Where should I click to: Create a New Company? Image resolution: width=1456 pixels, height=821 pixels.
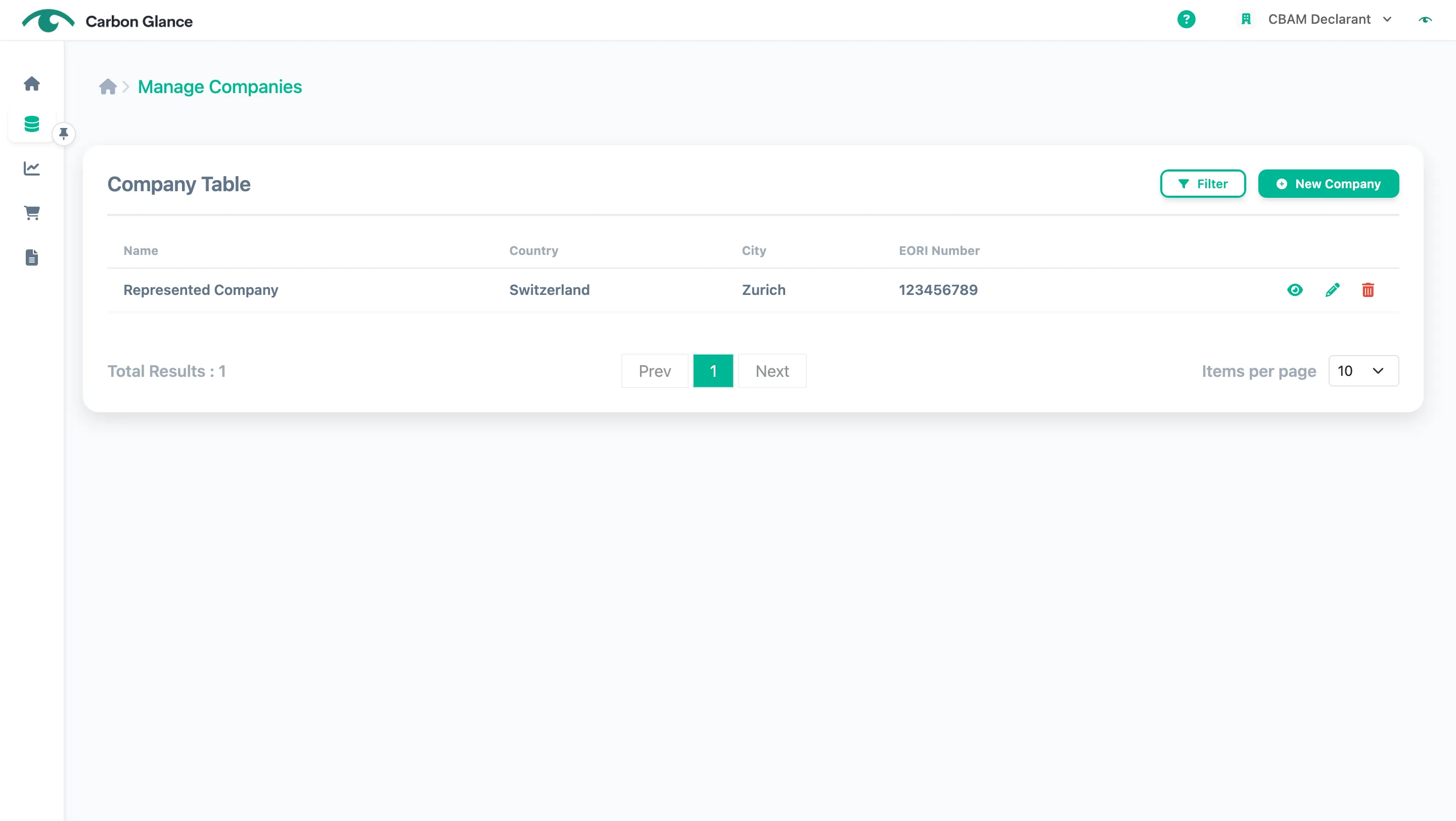(x=1328, y=184)
